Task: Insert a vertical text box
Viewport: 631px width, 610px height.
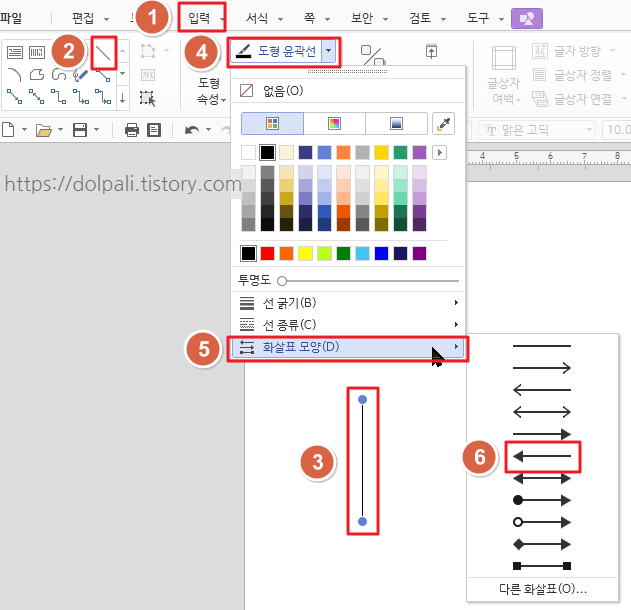Action: pyautogui.click(x=37, y=53)
